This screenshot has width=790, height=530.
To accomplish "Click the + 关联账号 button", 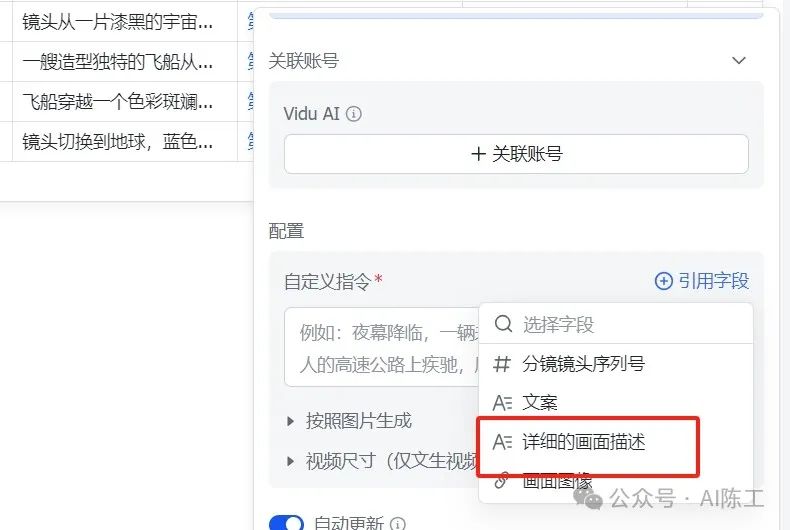I will coord(516,154).
